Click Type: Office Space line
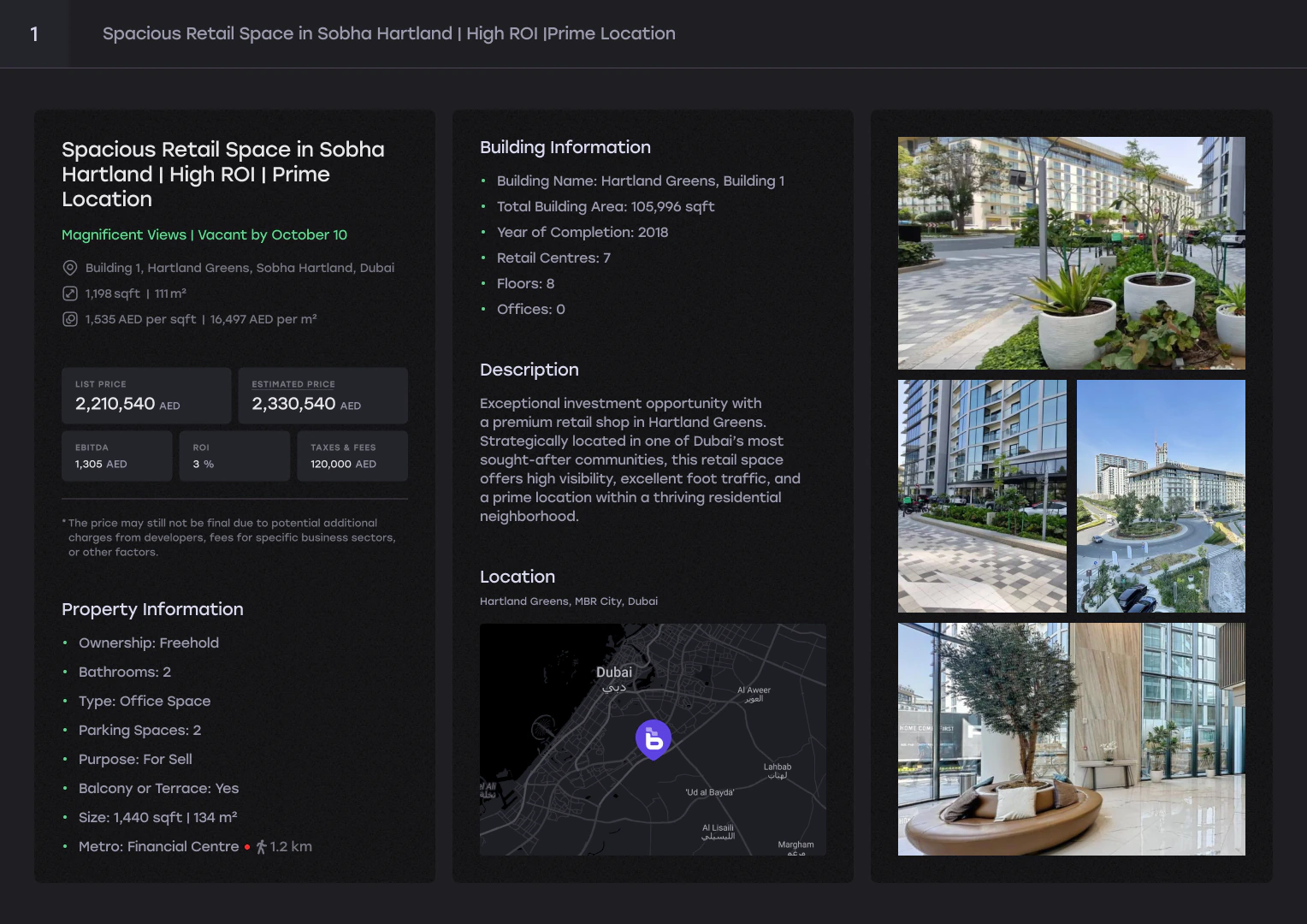Image resolution: width=1307 pixels, height=924 pixels. pos(145,701)
